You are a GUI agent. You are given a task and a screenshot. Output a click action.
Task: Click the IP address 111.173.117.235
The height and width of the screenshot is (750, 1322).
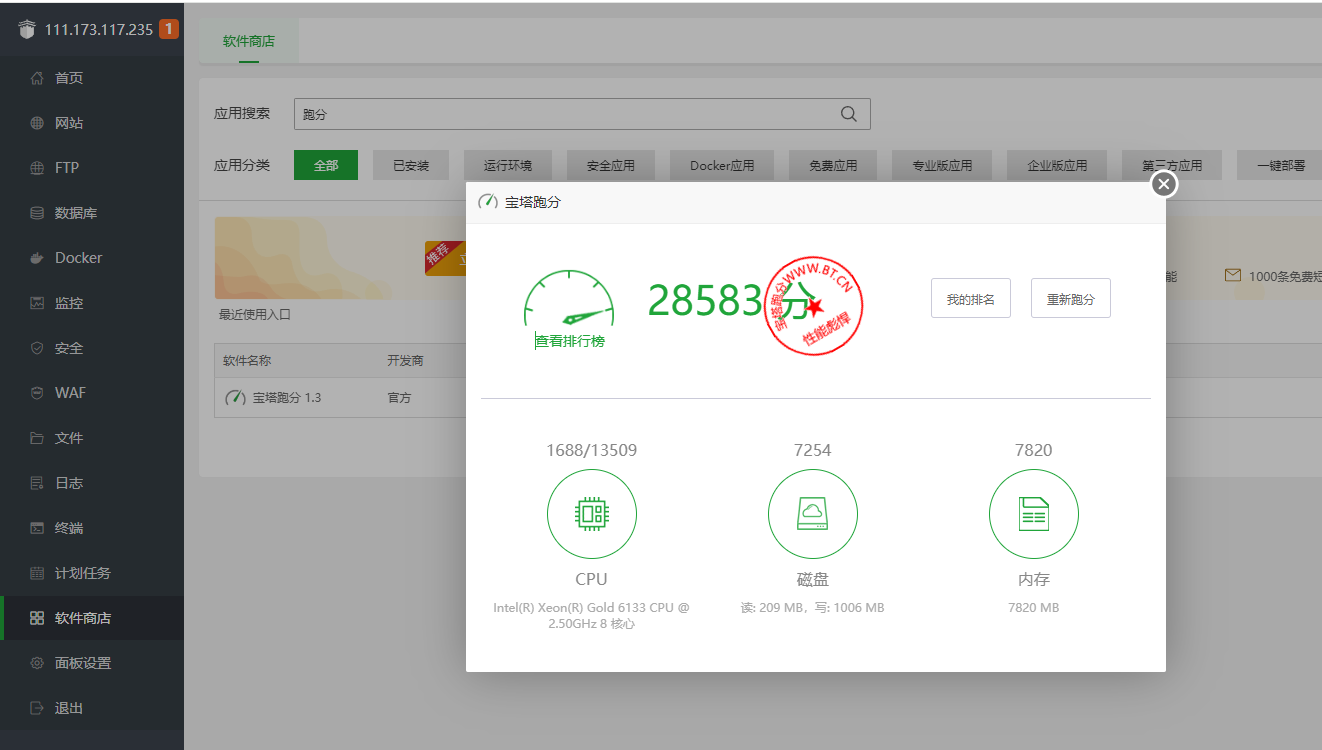coord(99,30)
